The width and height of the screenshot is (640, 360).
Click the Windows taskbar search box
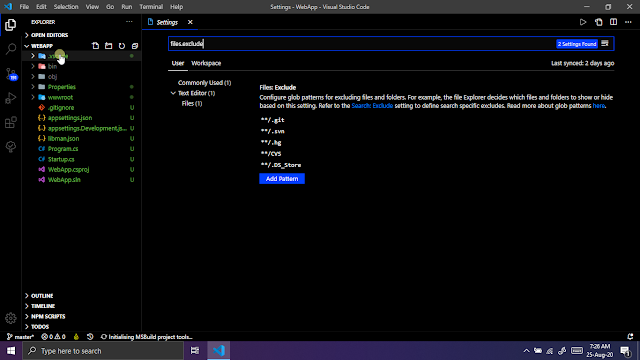click(103, 351)
